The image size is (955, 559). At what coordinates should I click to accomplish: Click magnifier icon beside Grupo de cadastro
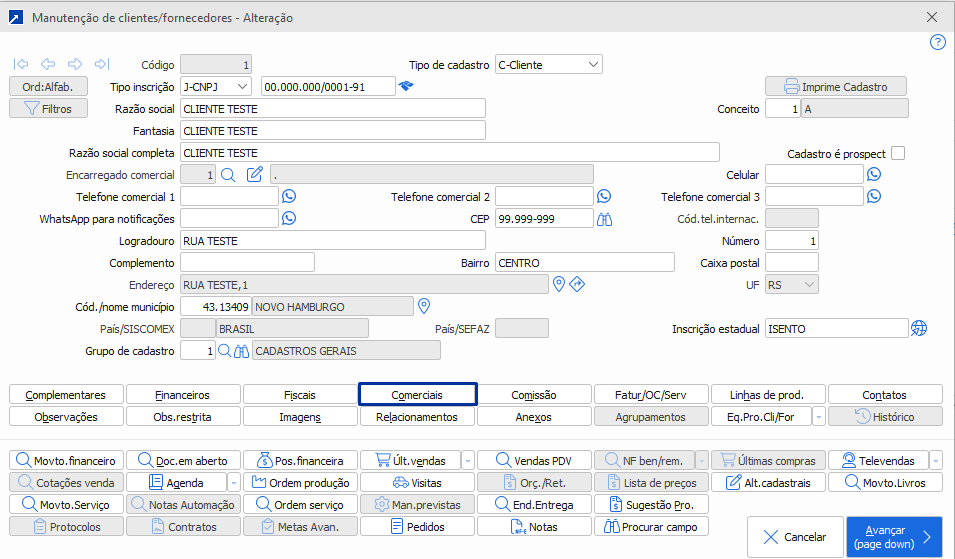pyautogui.click(x=226, y=350)
